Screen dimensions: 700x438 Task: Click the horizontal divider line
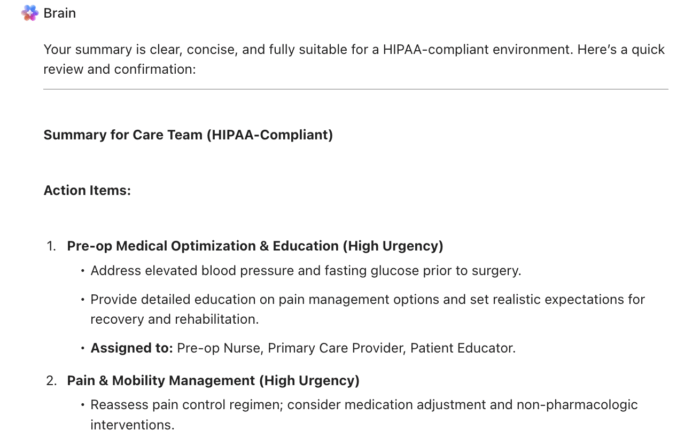click(356, 89)
